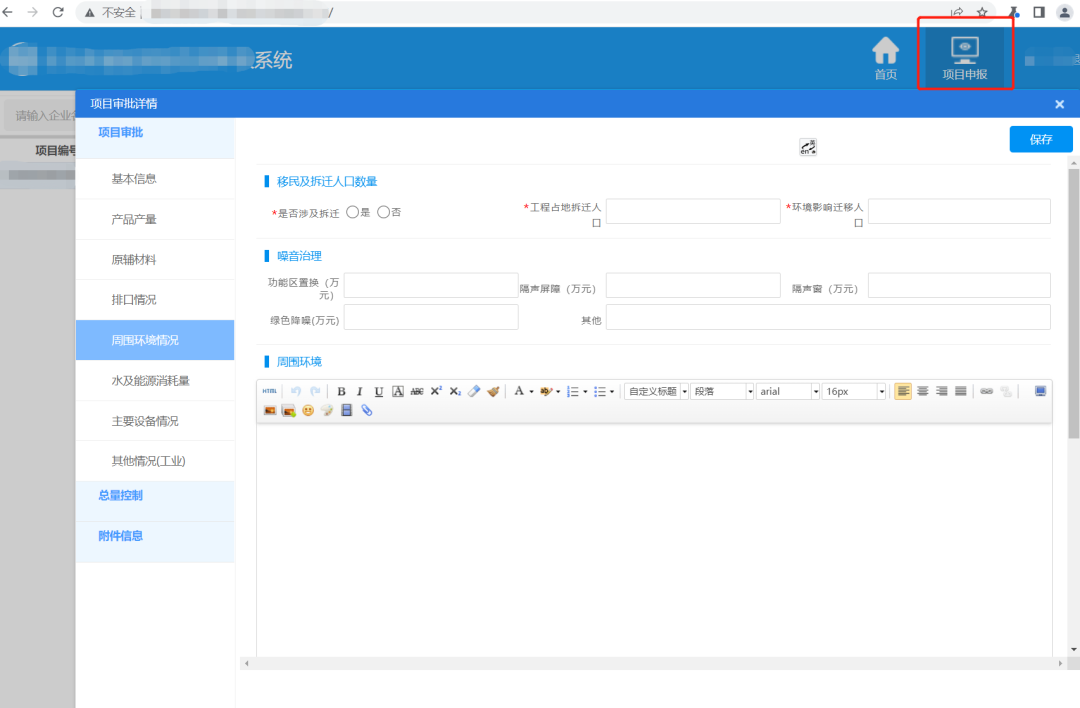This screenshot has width=1080, height=708.
Task: Click the redo arrow in editor toolbar
Action: pyautogui.click(x=315, y=391)
